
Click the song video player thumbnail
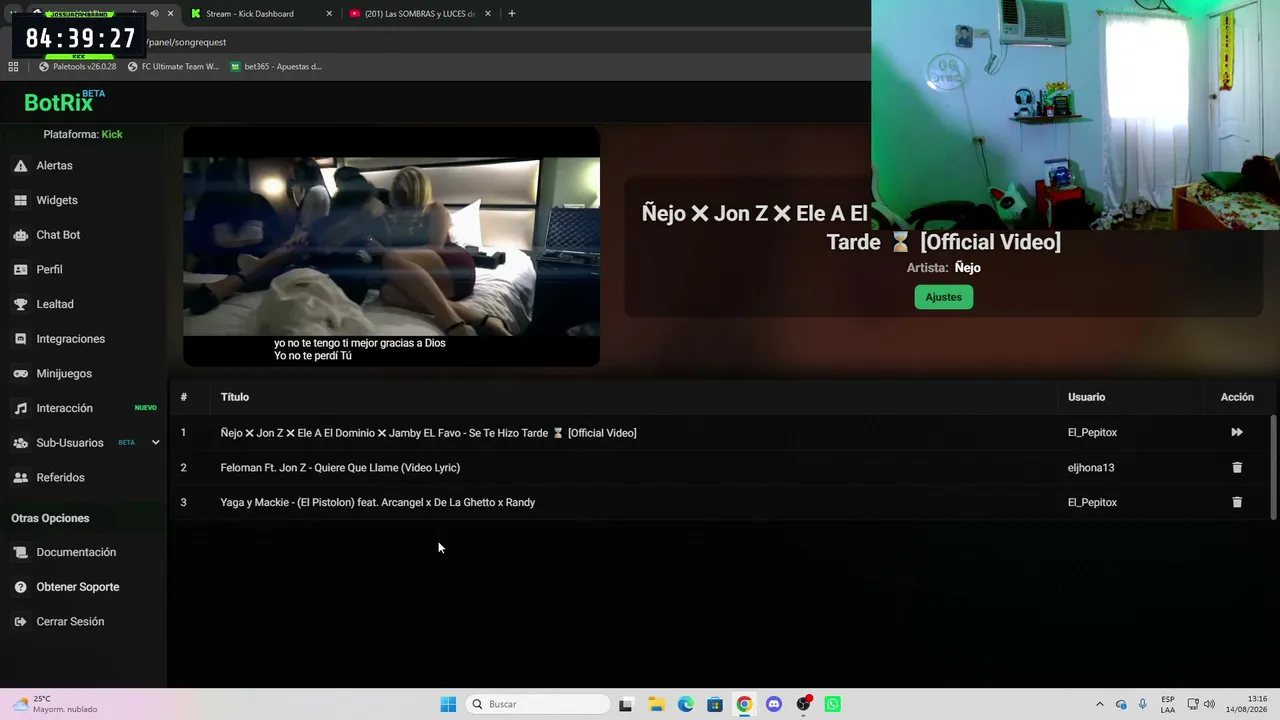[392, 246]
